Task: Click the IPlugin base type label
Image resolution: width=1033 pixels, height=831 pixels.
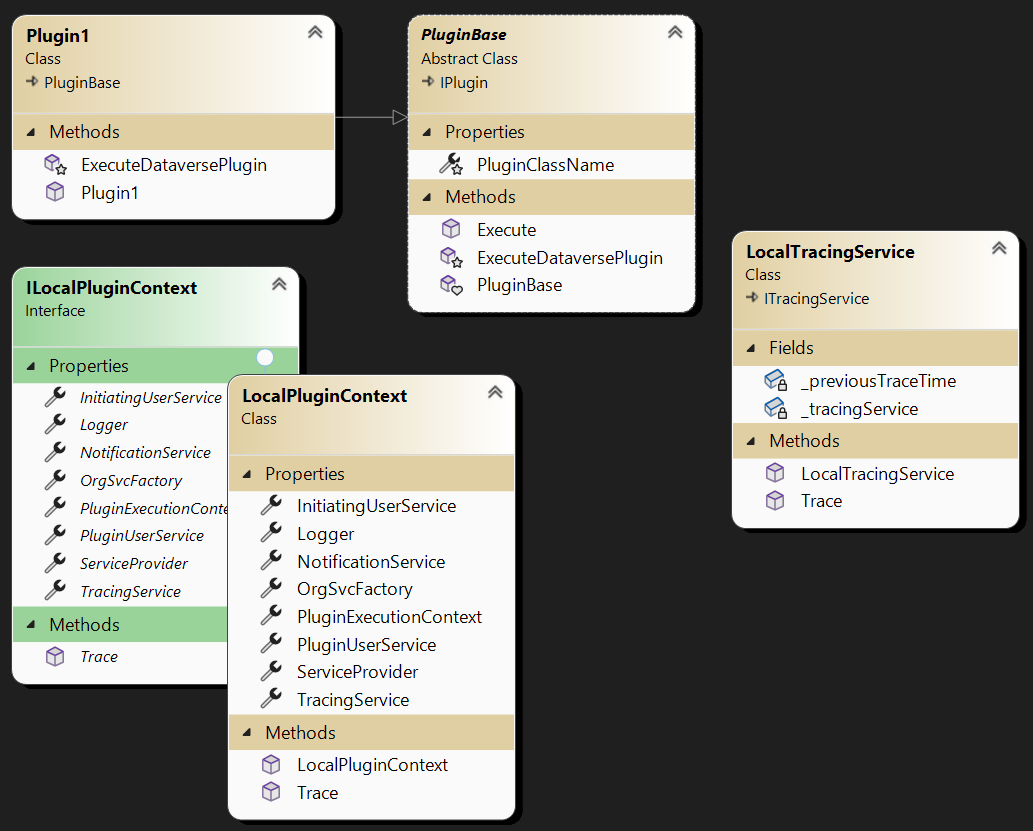Action: tap(463, 83)
